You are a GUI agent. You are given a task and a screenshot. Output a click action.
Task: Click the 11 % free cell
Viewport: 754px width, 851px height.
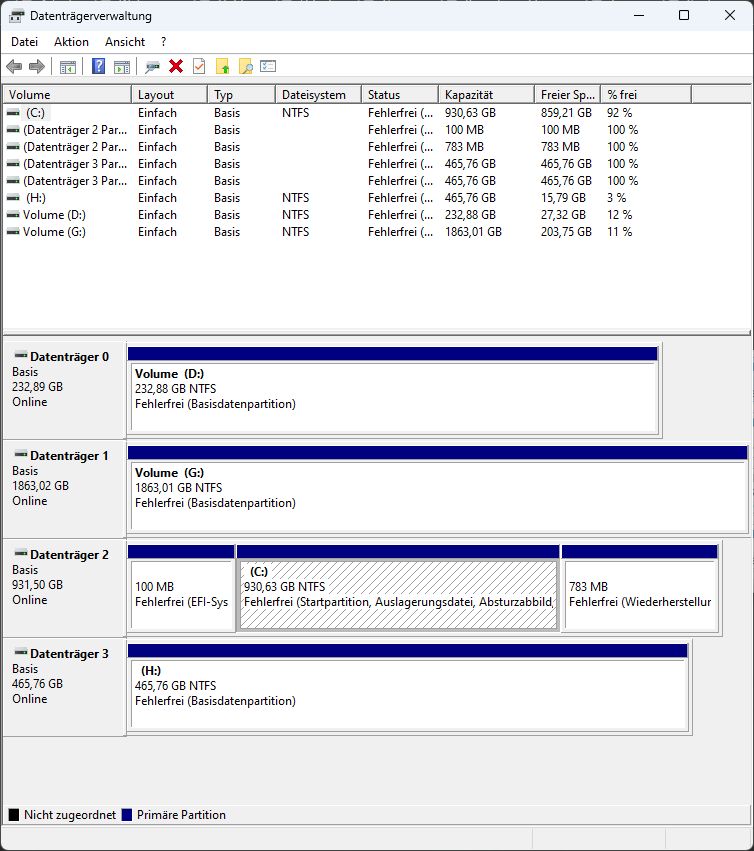coord(619,232)
